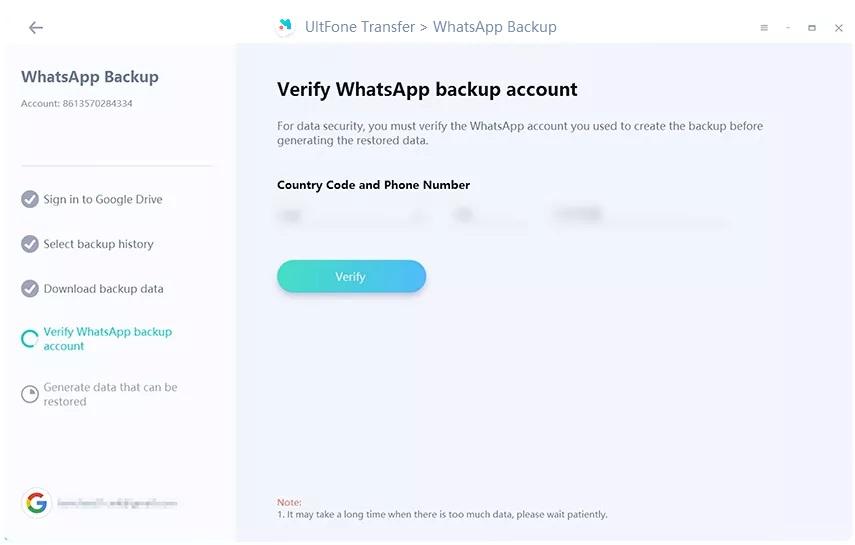Click the checkmark beside Sign in to Google Drive
855x545 pixels.
click(30, 199)
